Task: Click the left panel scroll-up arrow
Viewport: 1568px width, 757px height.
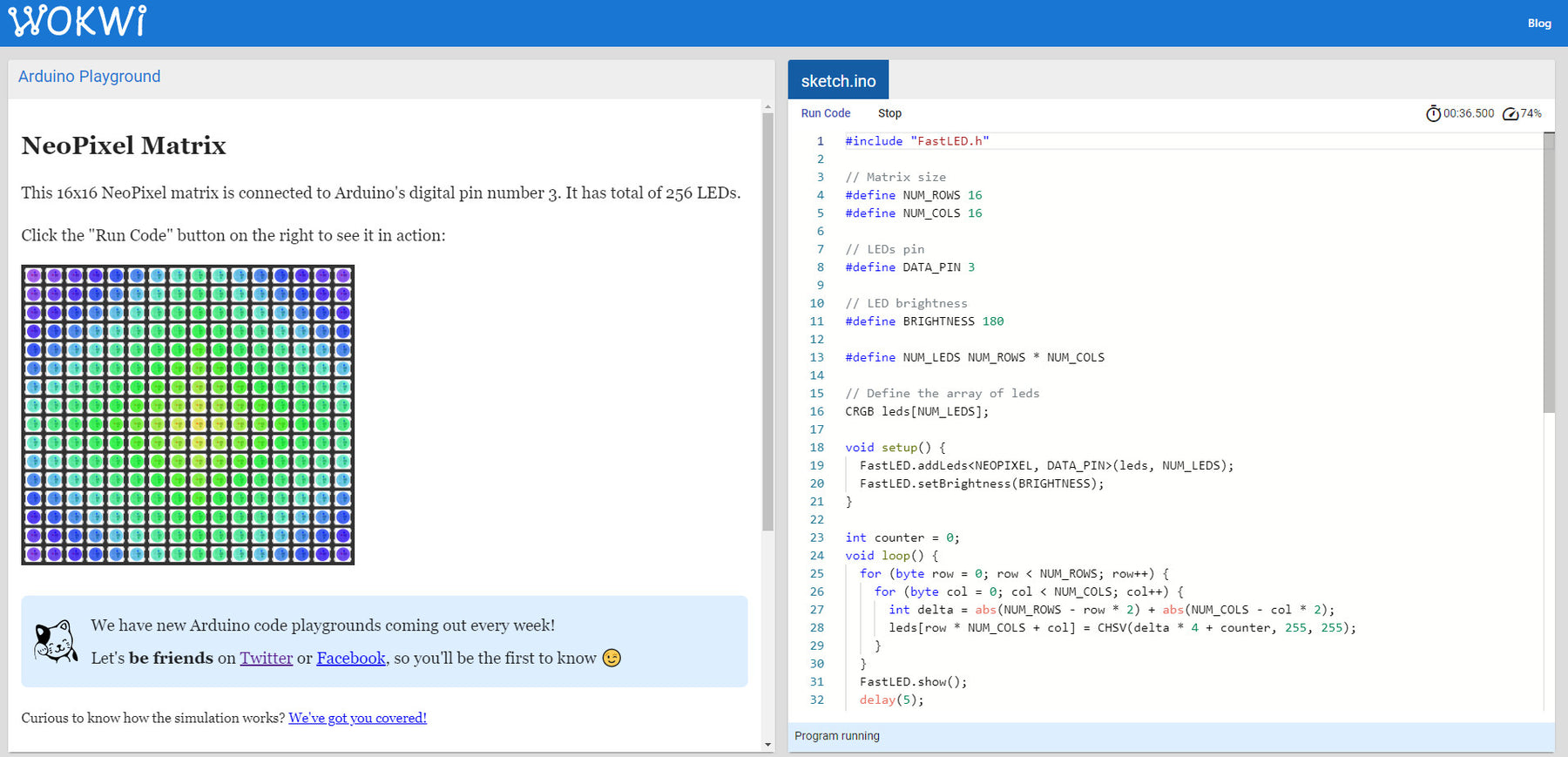Action: 767,107
